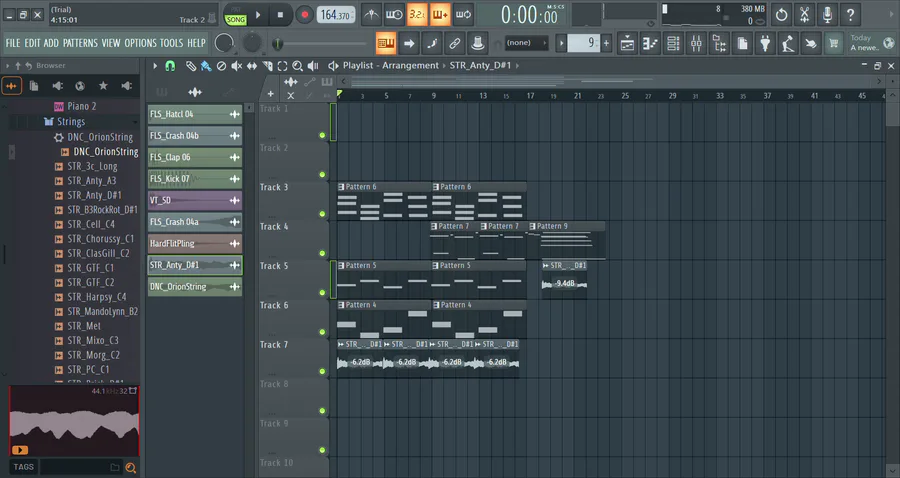Collapse the Strings folder in browser

71,122
